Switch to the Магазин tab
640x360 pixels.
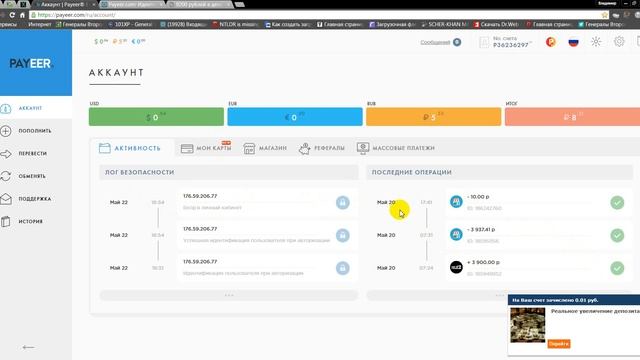click(265, 148)
